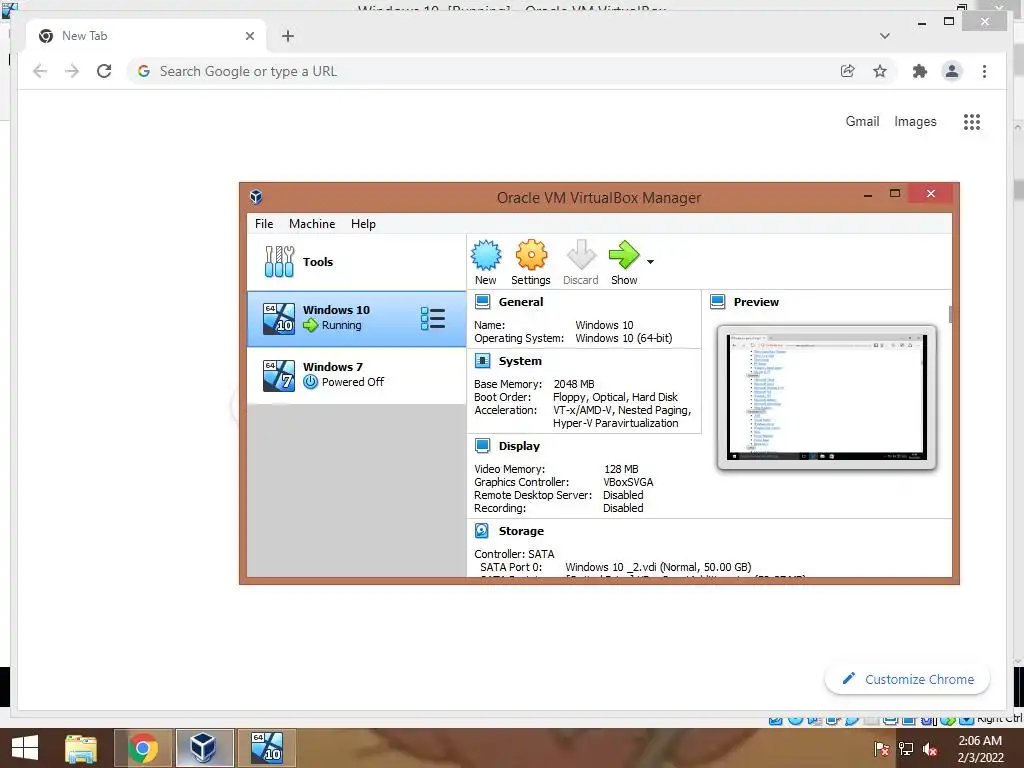Viewport: 1024px width, 768px height.
Task: Click the green Show arrow icon
Action: click(624, 255)
